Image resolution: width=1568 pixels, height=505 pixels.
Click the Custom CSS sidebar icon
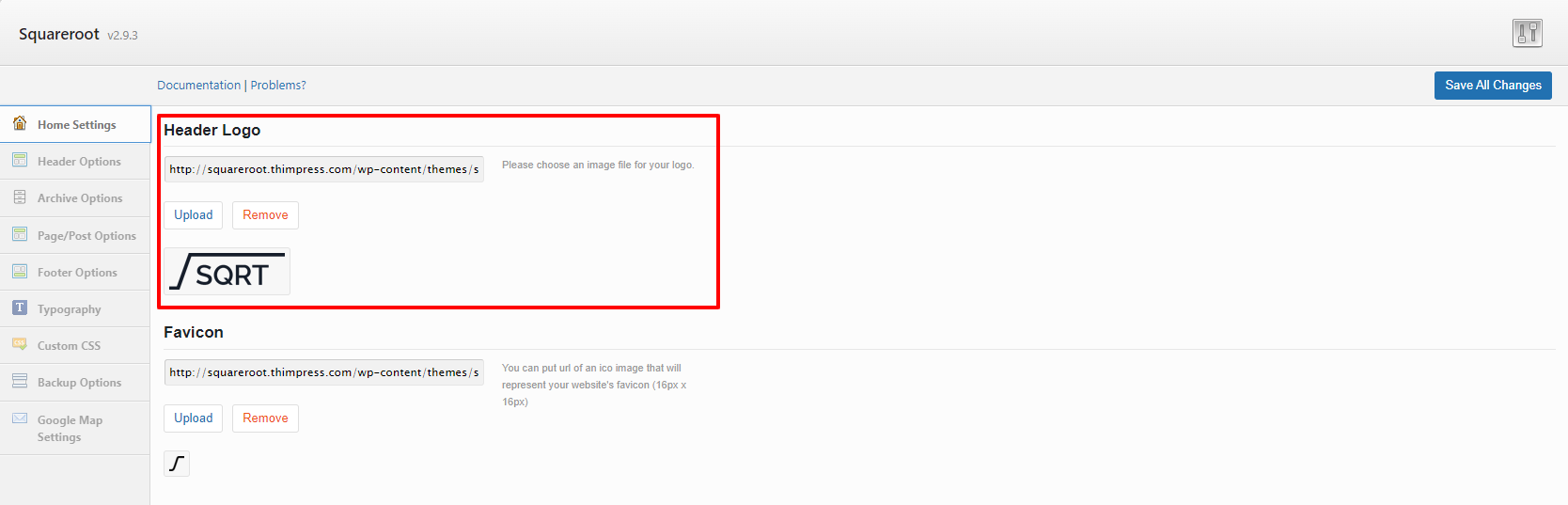(x=20, y=344)
